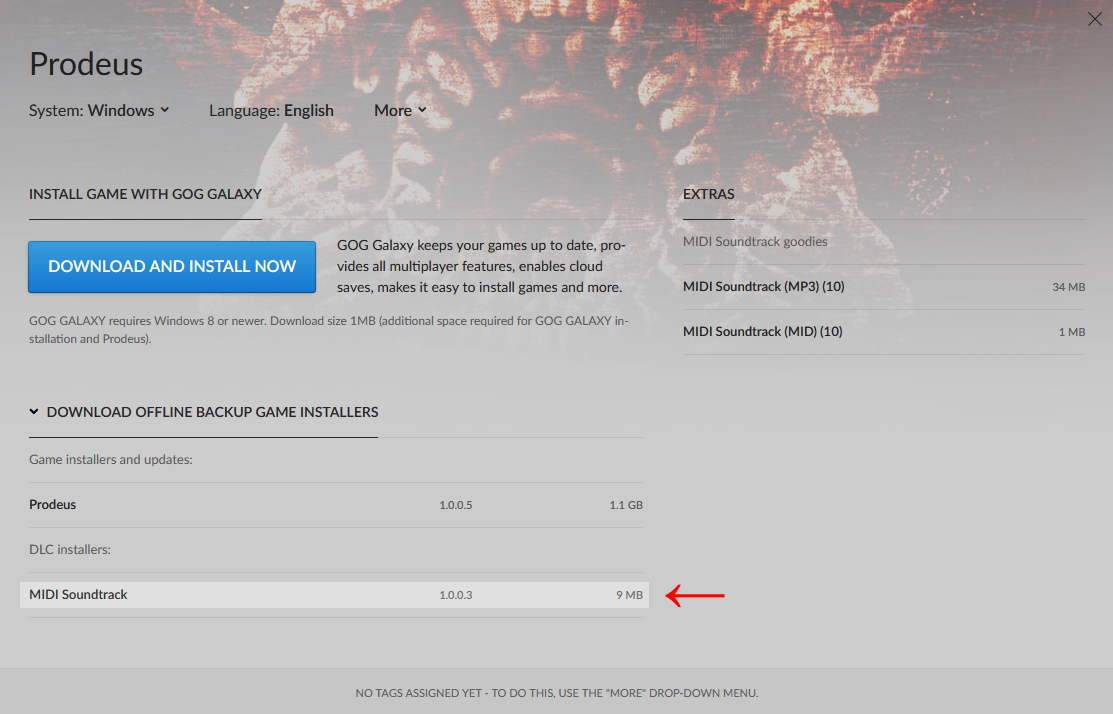The image size is (1113, 714).
Task: Click Language: English selector
Action: [x=271, y=111]
